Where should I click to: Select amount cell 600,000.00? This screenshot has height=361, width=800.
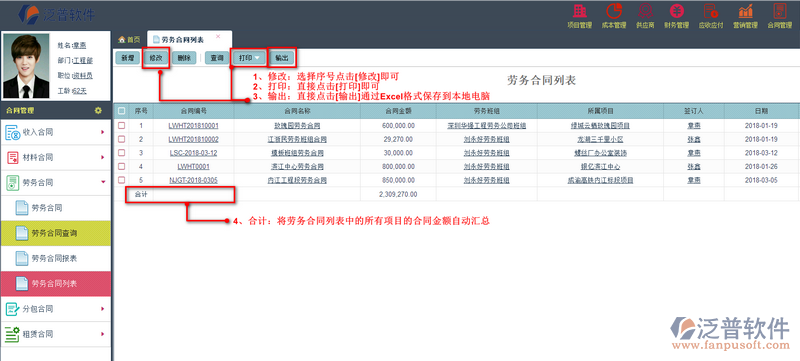398,125
